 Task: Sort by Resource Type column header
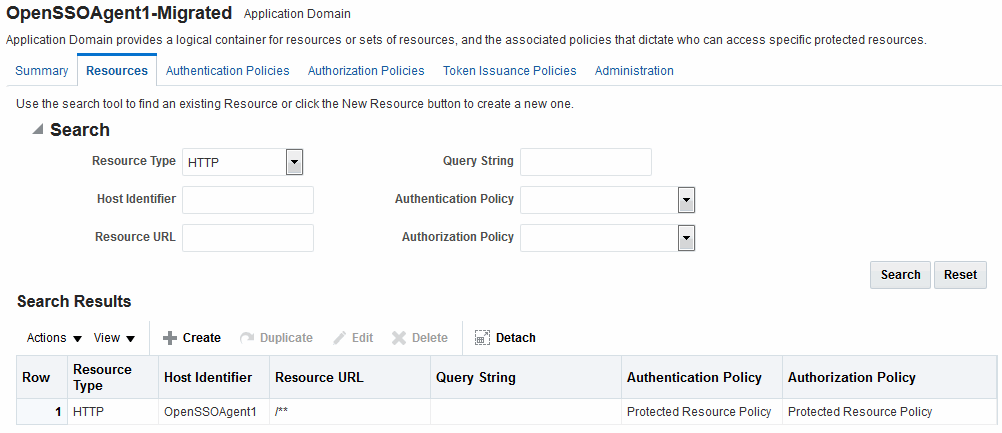(113, 377)
